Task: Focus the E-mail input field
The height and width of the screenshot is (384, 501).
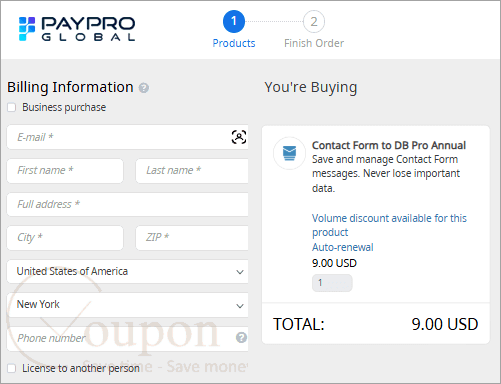Action: (127, 137)
